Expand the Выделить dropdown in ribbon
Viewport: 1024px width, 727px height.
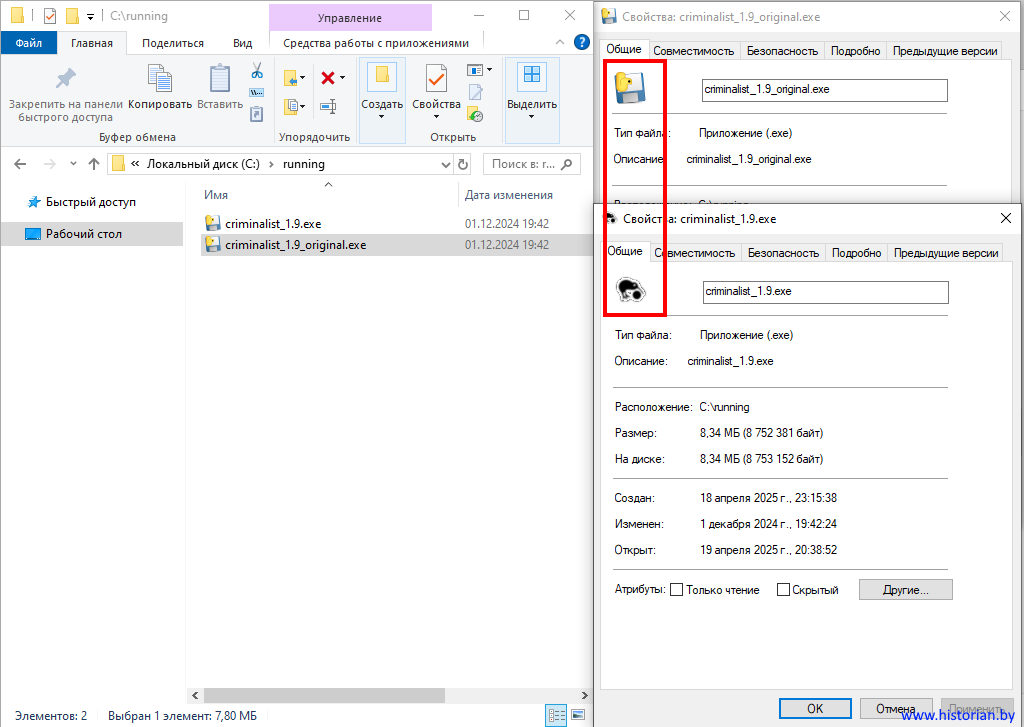pyautogui.click(x=531, y=116)
